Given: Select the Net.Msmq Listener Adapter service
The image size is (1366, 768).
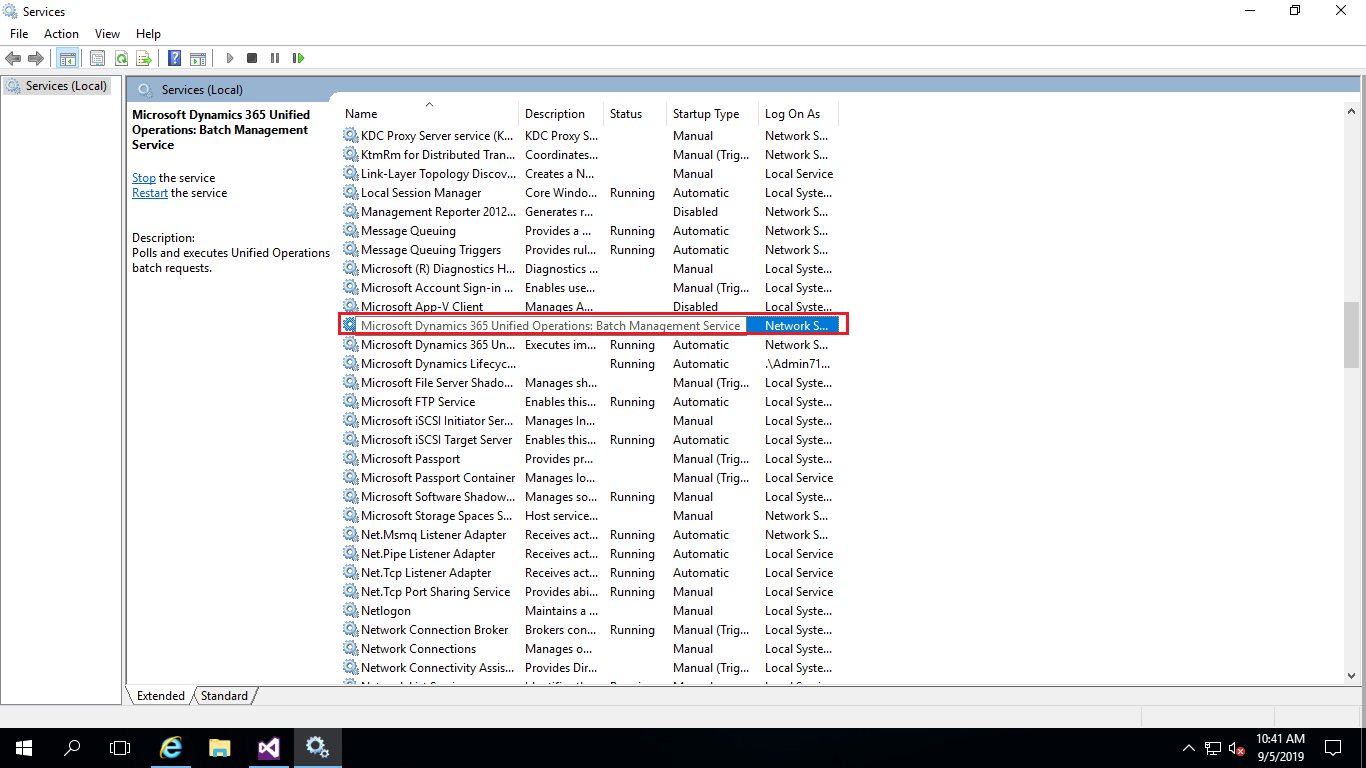Looking at the screenshot, I should pos(433,535).
